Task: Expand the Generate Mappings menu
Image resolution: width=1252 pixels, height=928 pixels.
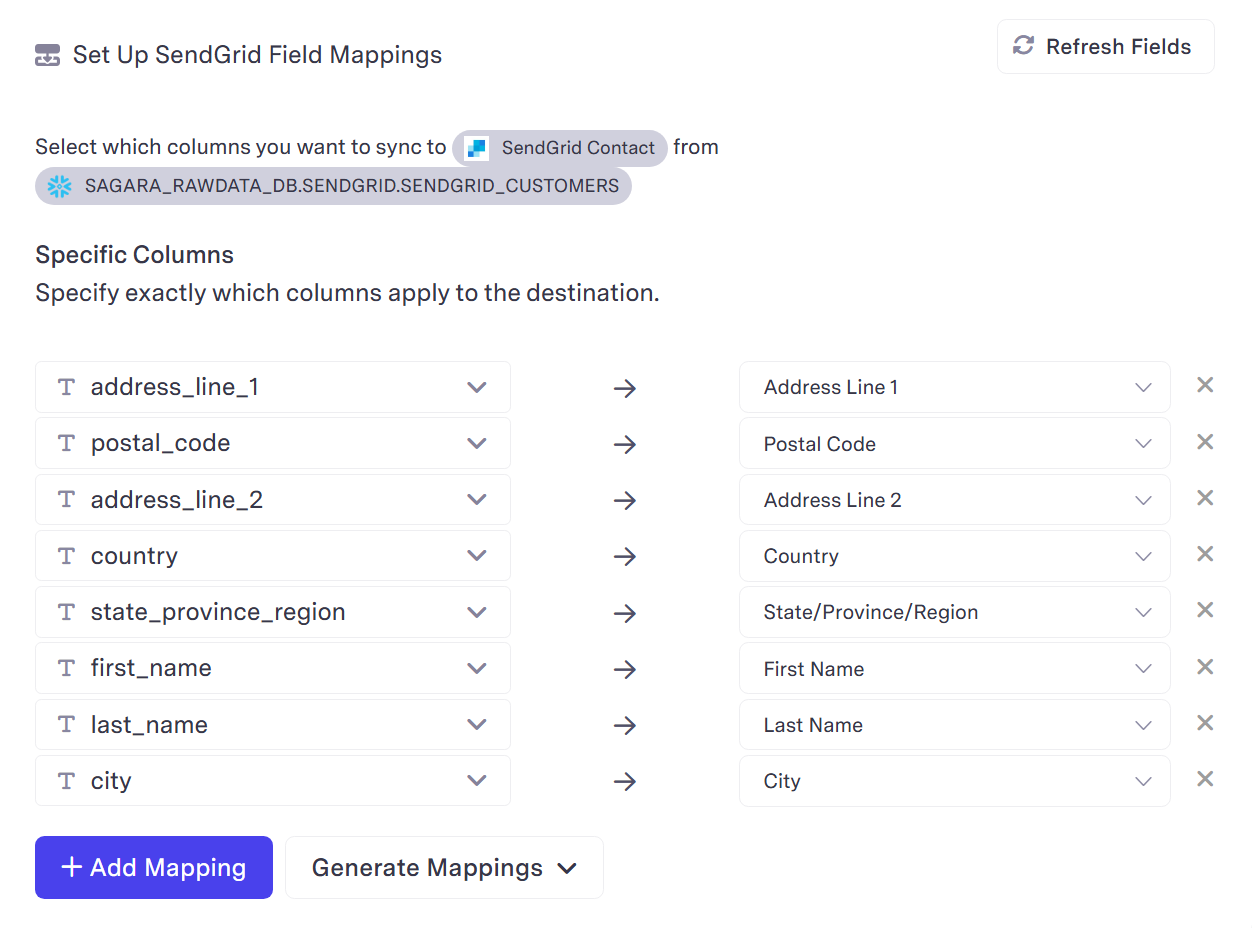Action: [x=444, y=867]
